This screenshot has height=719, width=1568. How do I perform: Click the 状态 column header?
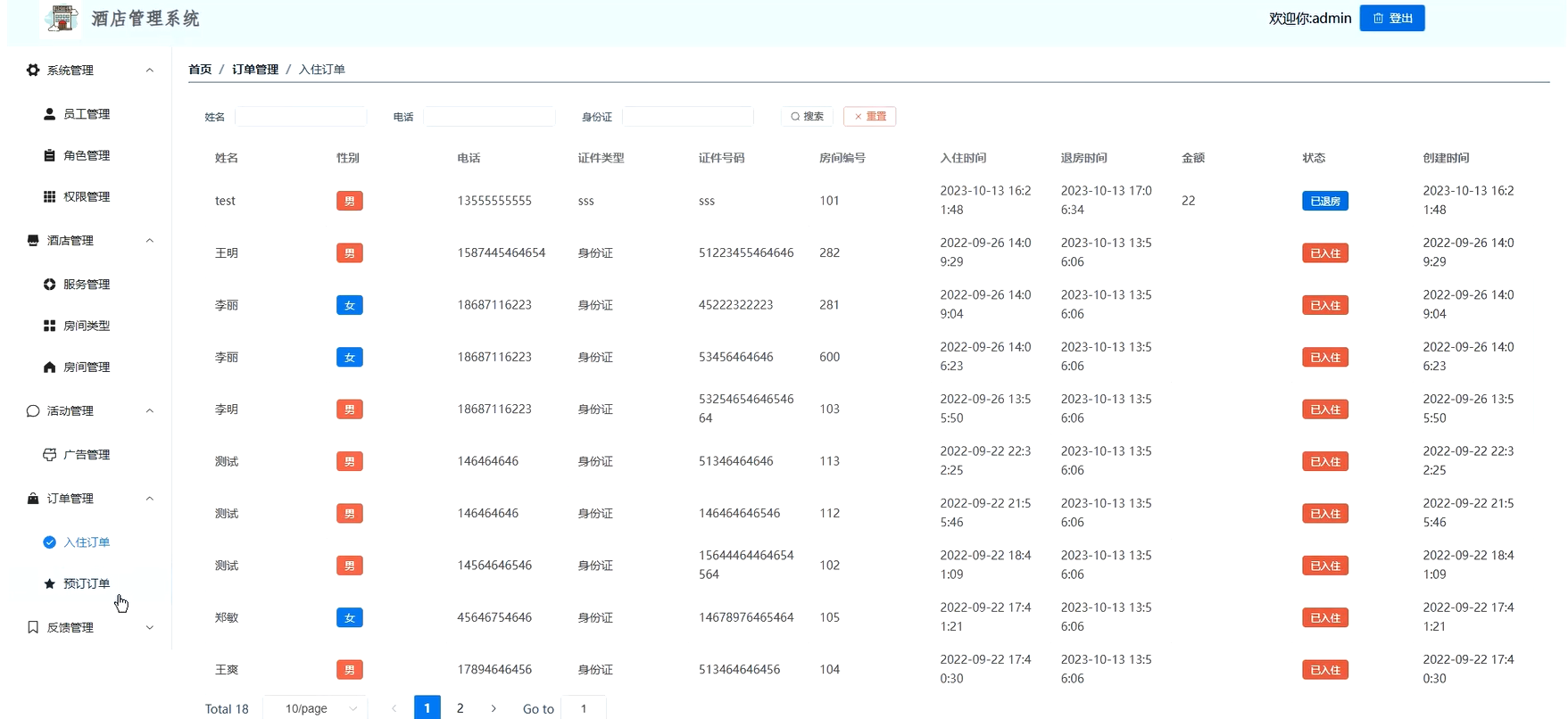pos(1314,158)
